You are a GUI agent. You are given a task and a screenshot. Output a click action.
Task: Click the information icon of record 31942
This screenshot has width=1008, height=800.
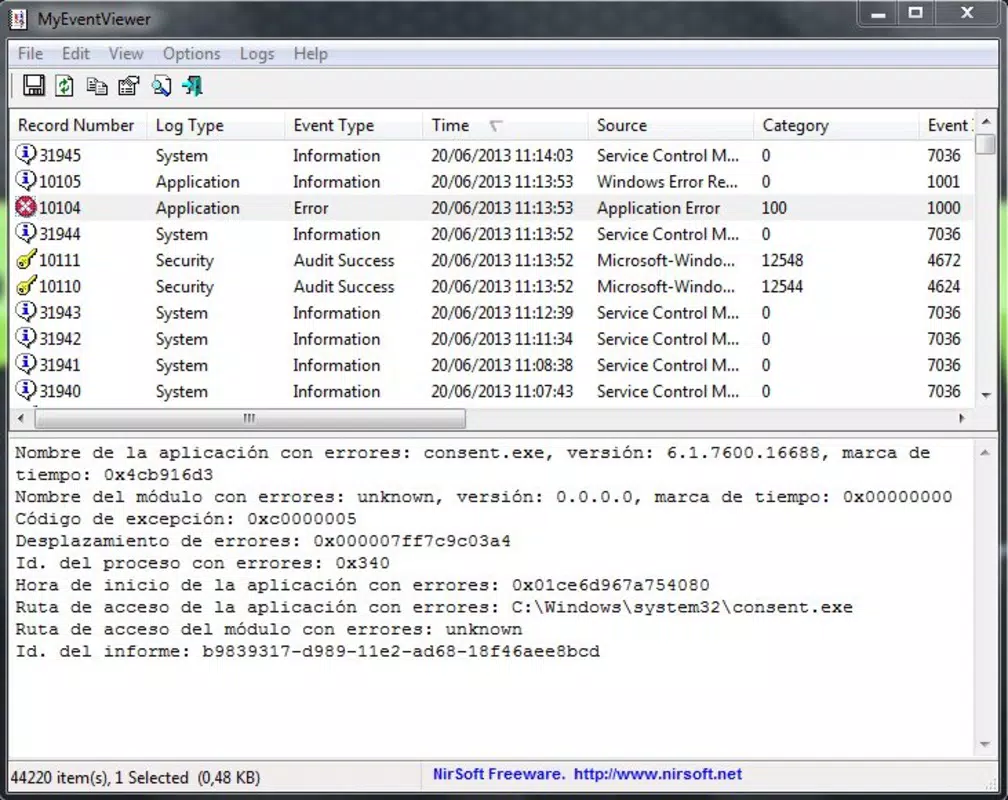click(x=26, y=338)
